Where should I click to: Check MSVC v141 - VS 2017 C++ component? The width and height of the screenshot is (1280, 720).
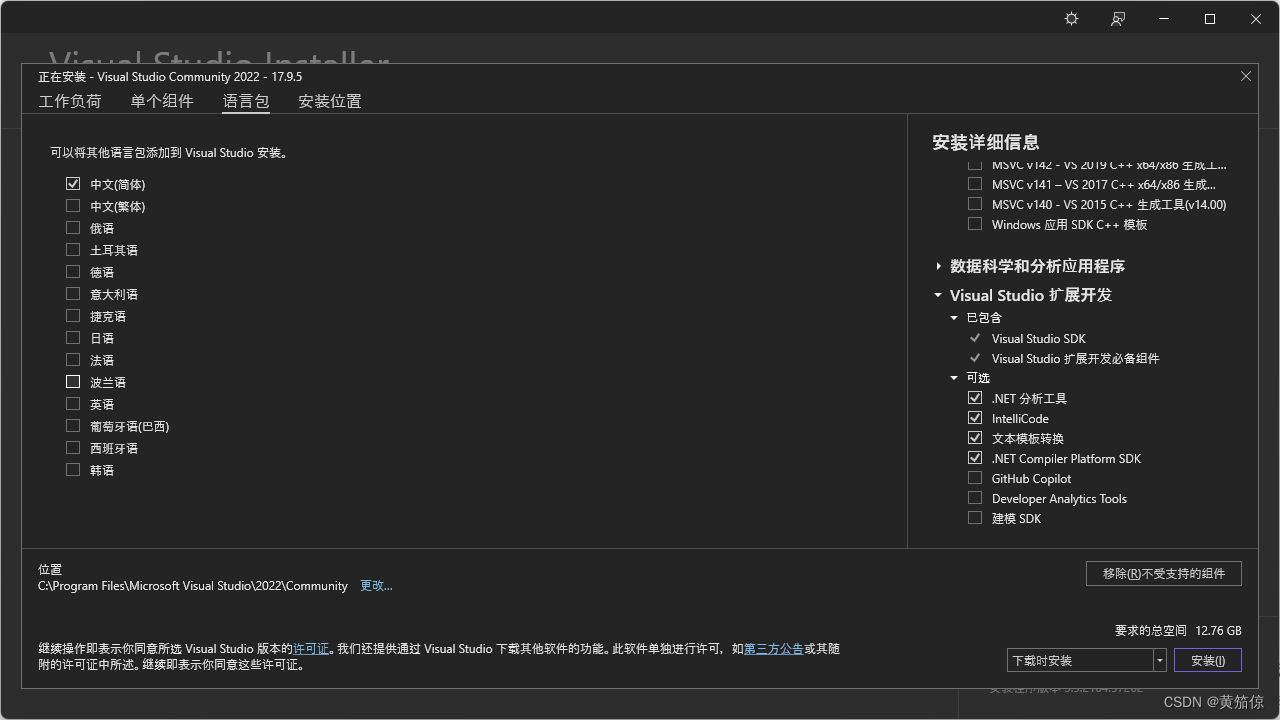tap(975, 184)
